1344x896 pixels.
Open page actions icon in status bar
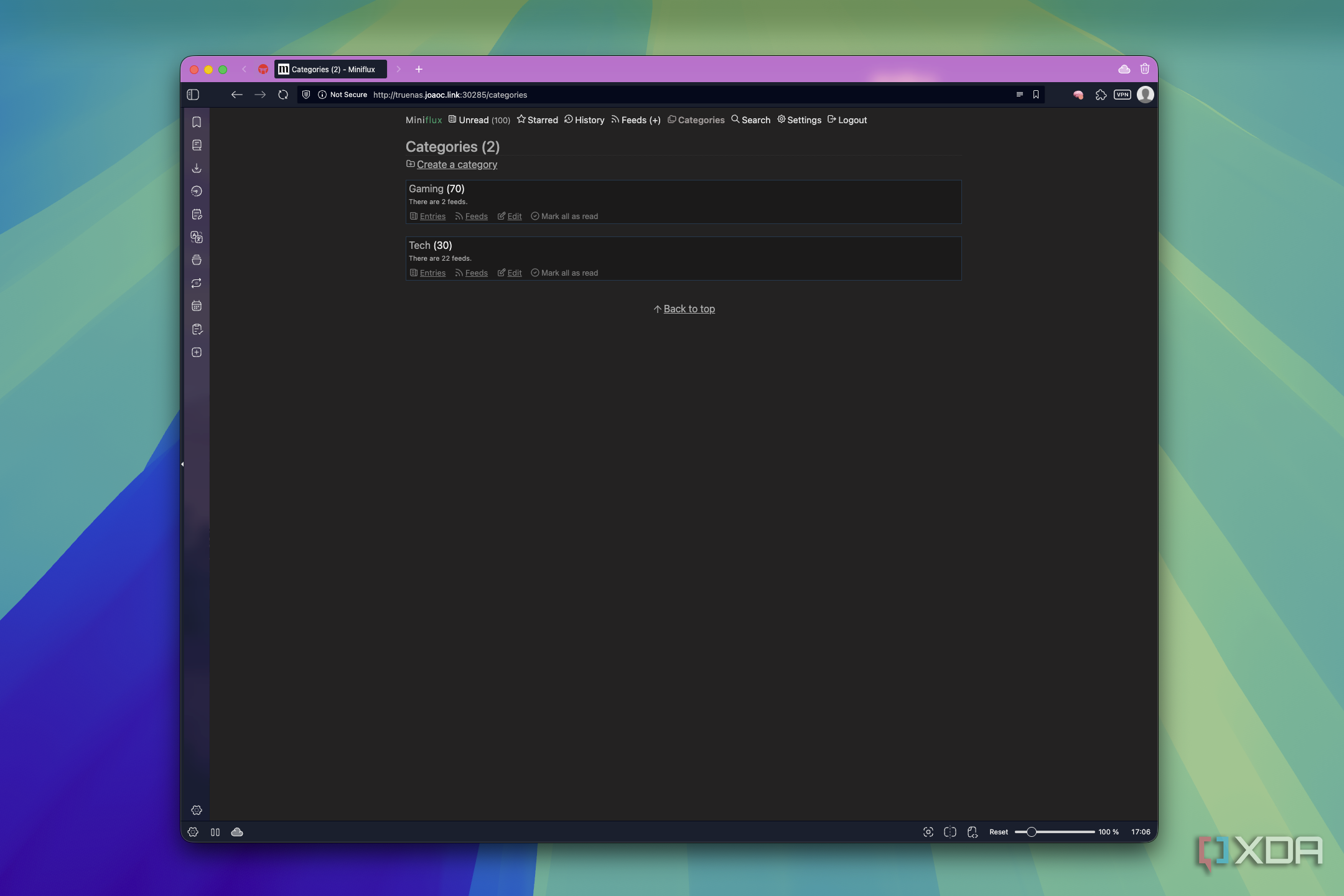point(973,832)
